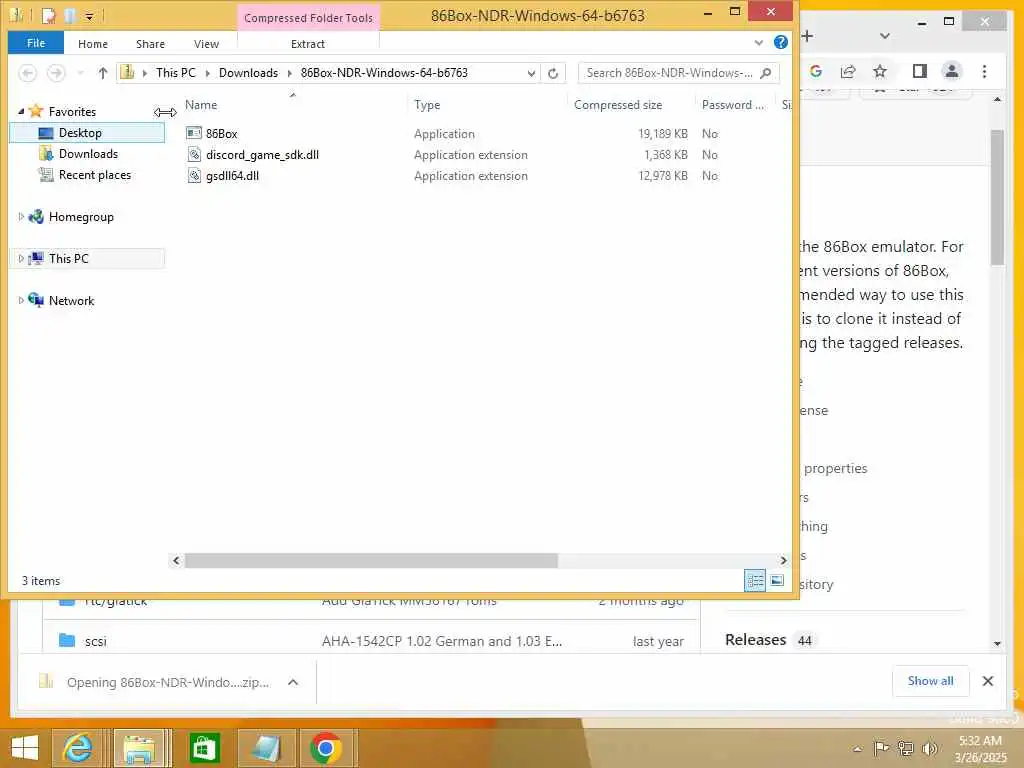Switch to Large icons view icon
This screenshot has height=768, width=1024.
(x=776, y=580)
